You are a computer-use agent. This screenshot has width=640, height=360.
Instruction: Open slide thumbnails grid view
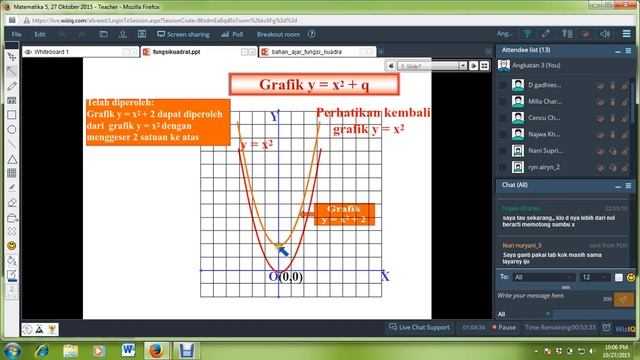point(484,66)
